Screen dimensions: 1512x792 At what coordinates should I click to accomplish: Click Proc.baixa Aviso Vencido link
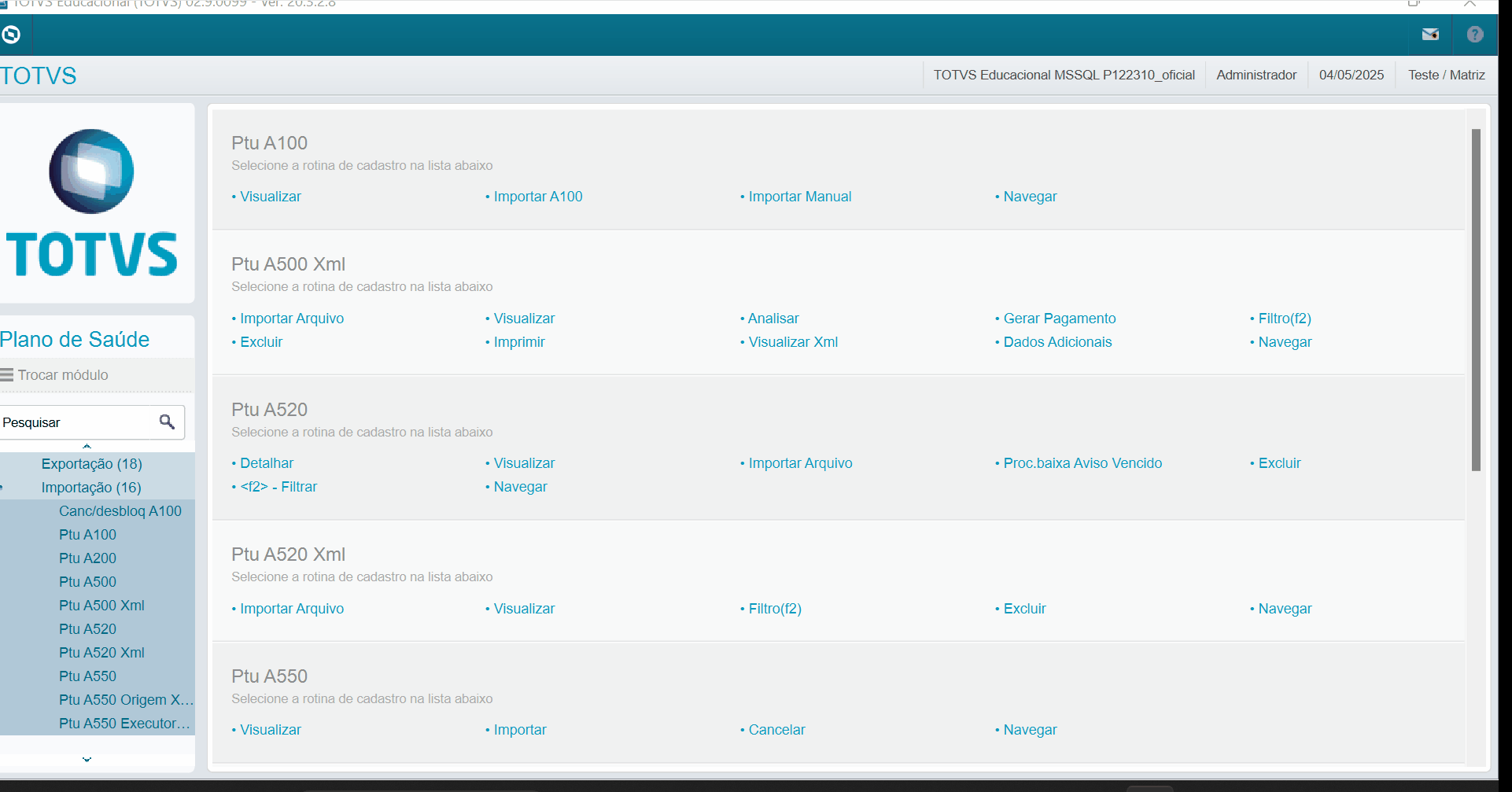(x=1082, y=463)
